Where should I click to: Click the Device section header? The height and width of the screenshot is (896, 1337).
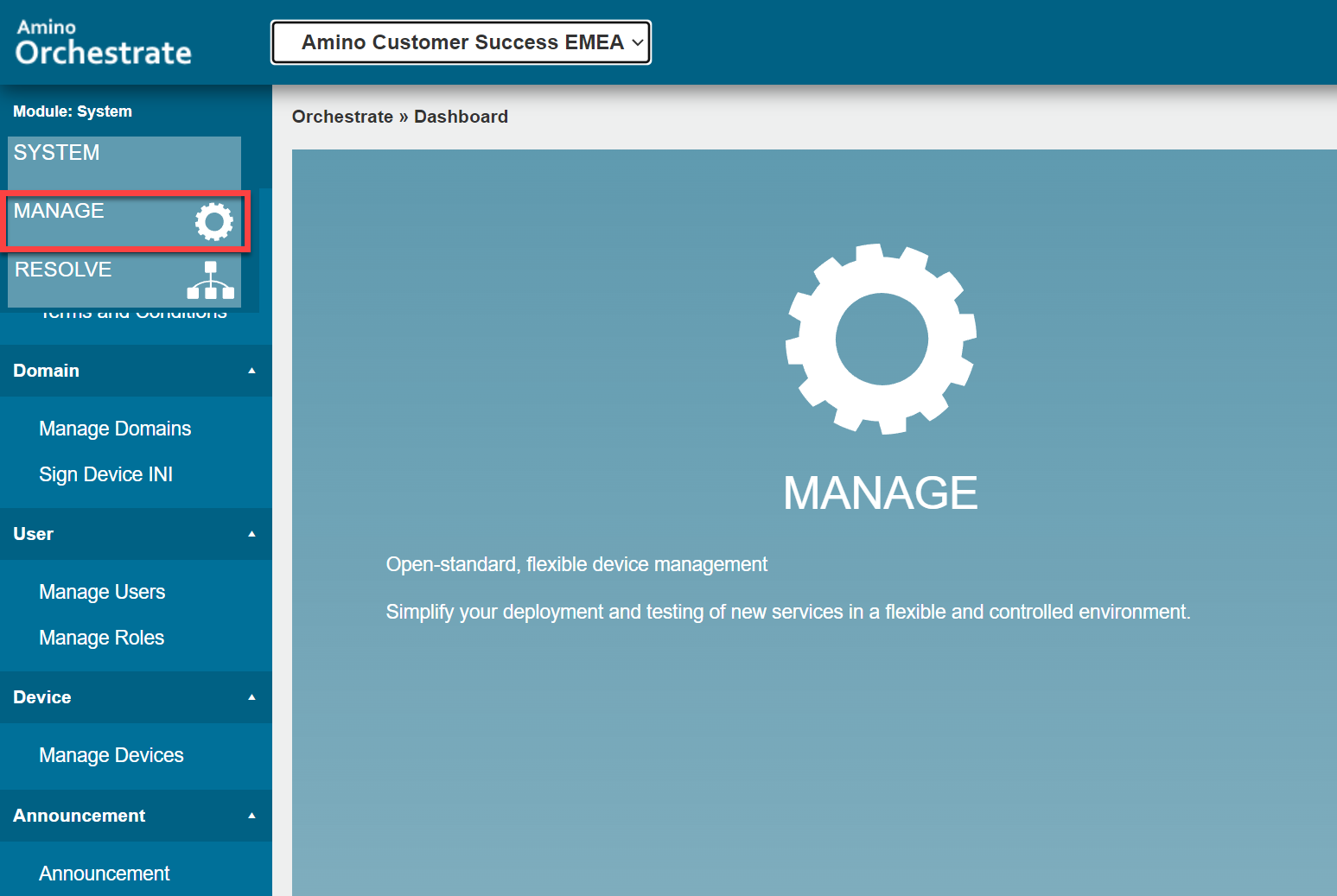pos(136,697)
